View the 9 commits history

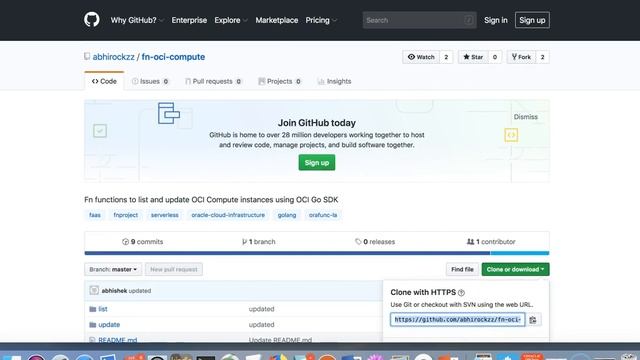click(x=142, y=242)
